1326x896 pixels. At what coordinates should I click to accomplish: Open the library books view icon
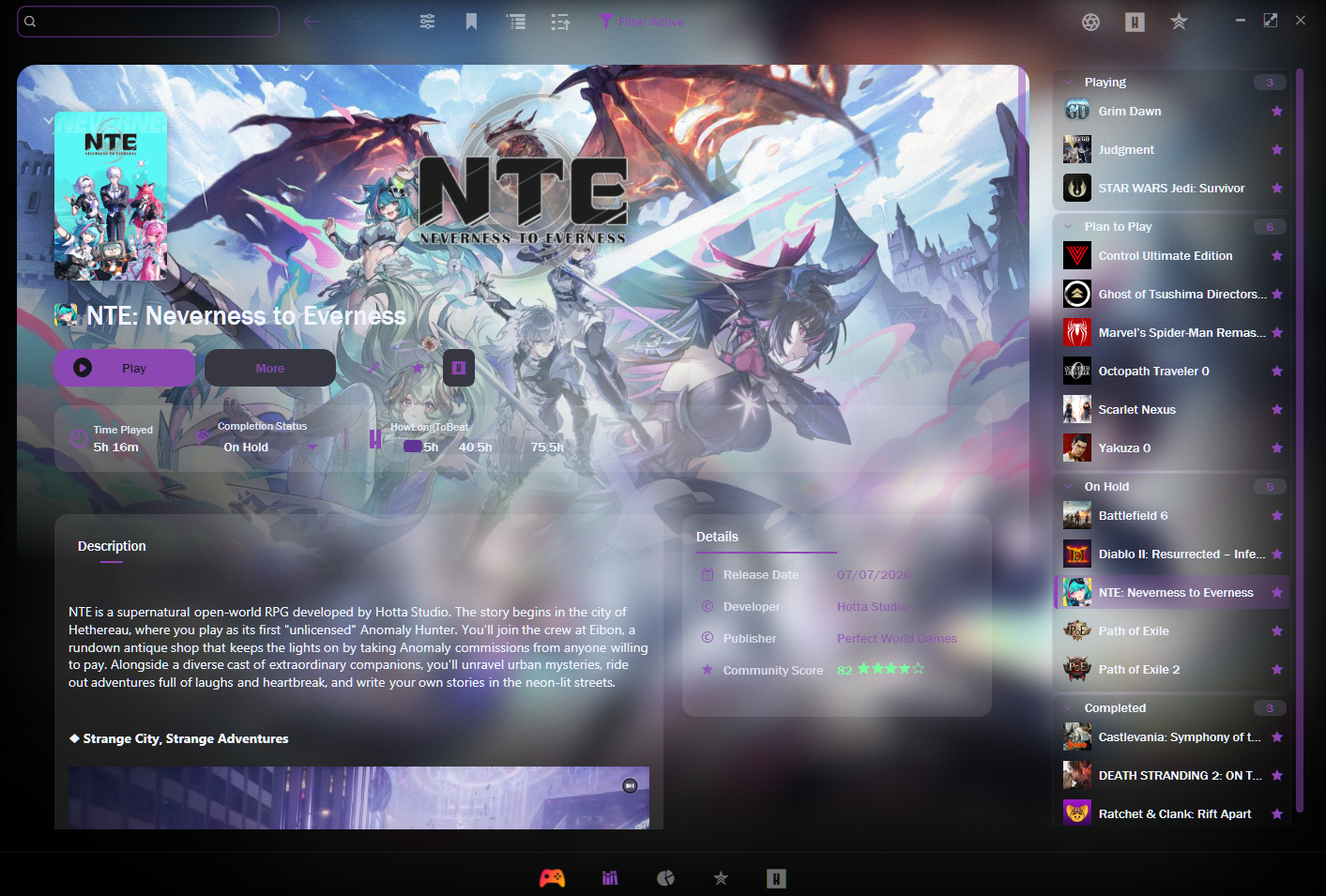(610, 878)
